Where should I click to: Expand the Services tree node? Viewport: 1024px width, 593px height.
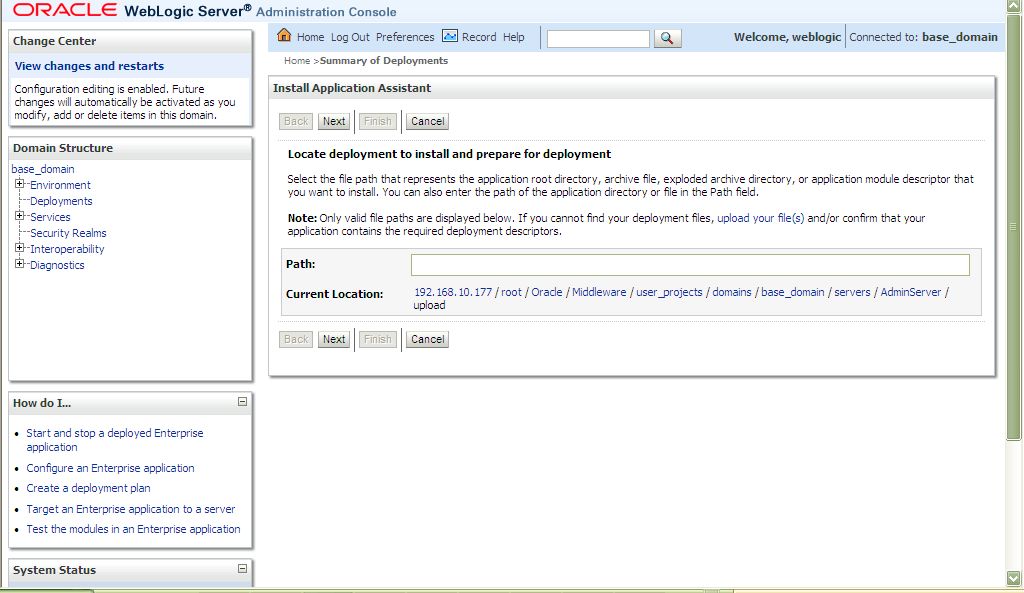(x=20, y=216)
